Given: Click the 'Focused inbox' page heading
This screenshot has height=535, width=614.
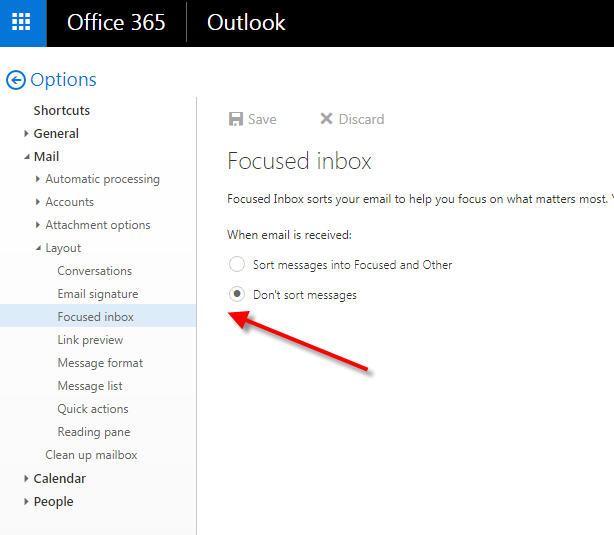Looking at the screenshot, I should pyautogui.click(x=299, y=161).
